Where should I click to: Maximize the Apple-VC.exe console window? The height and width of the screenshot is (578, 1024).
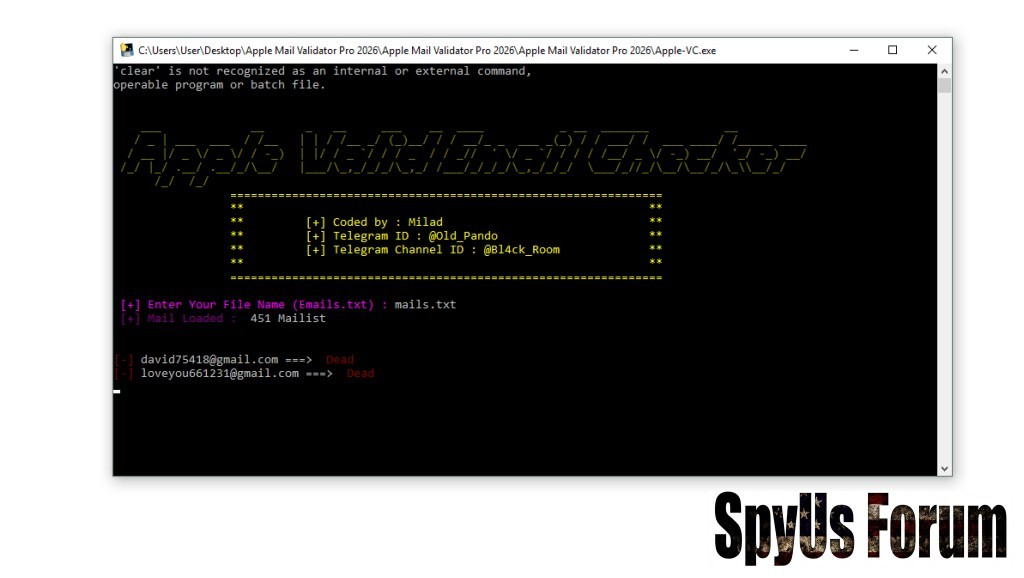tap(893, 50)
